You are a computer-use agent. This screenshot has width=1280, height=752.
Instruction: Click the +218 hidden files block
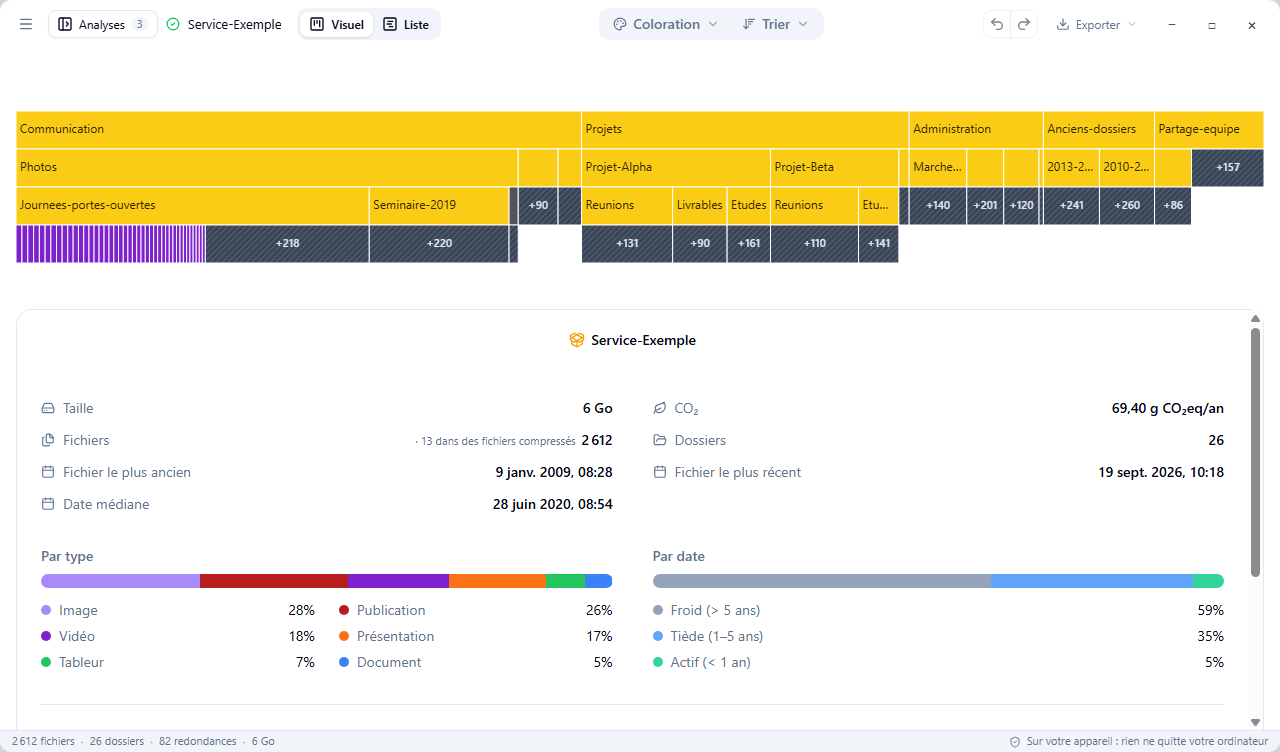[288, 243]
